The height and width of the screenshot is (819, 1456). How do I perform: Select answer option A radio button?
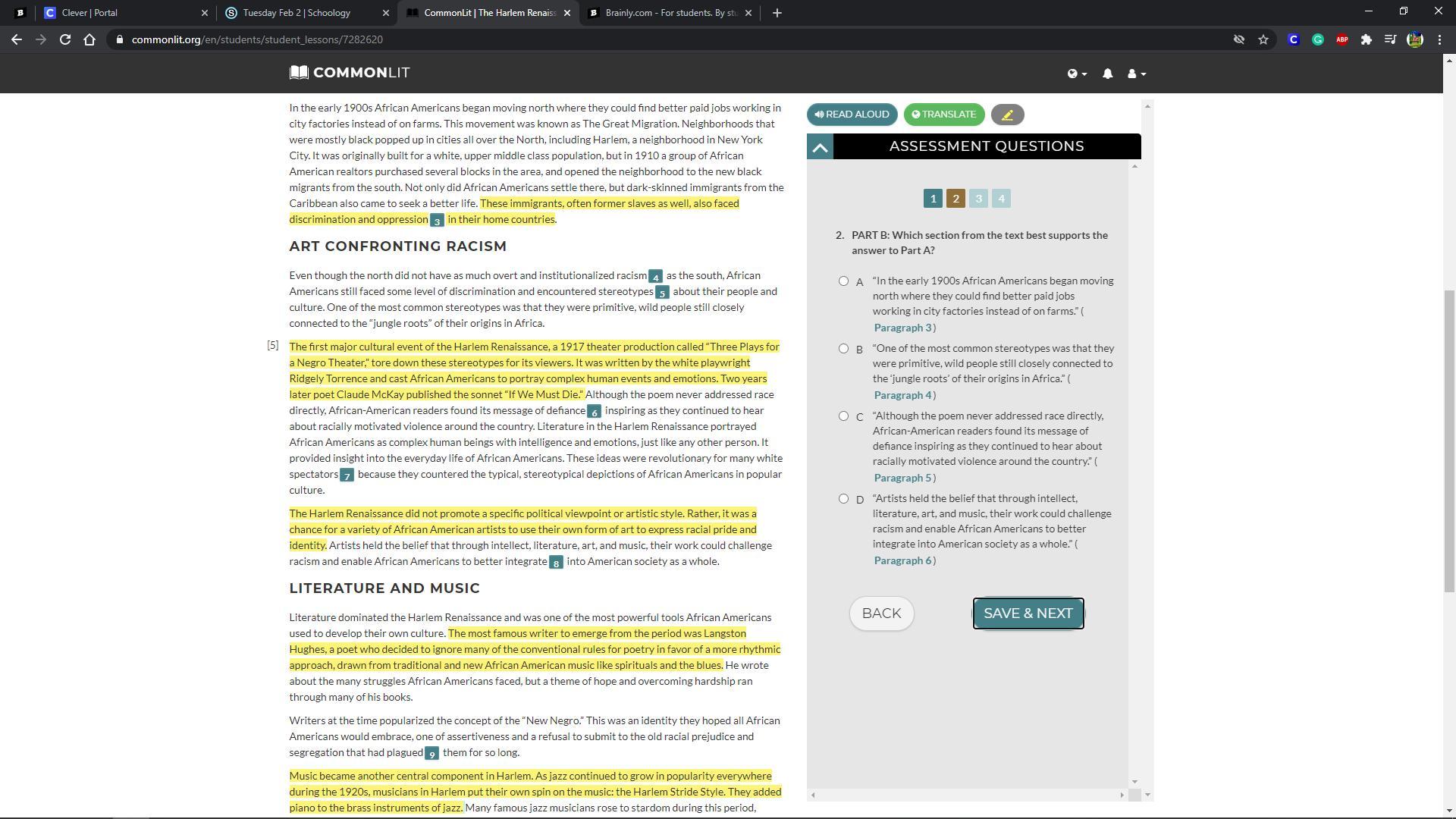843,281
